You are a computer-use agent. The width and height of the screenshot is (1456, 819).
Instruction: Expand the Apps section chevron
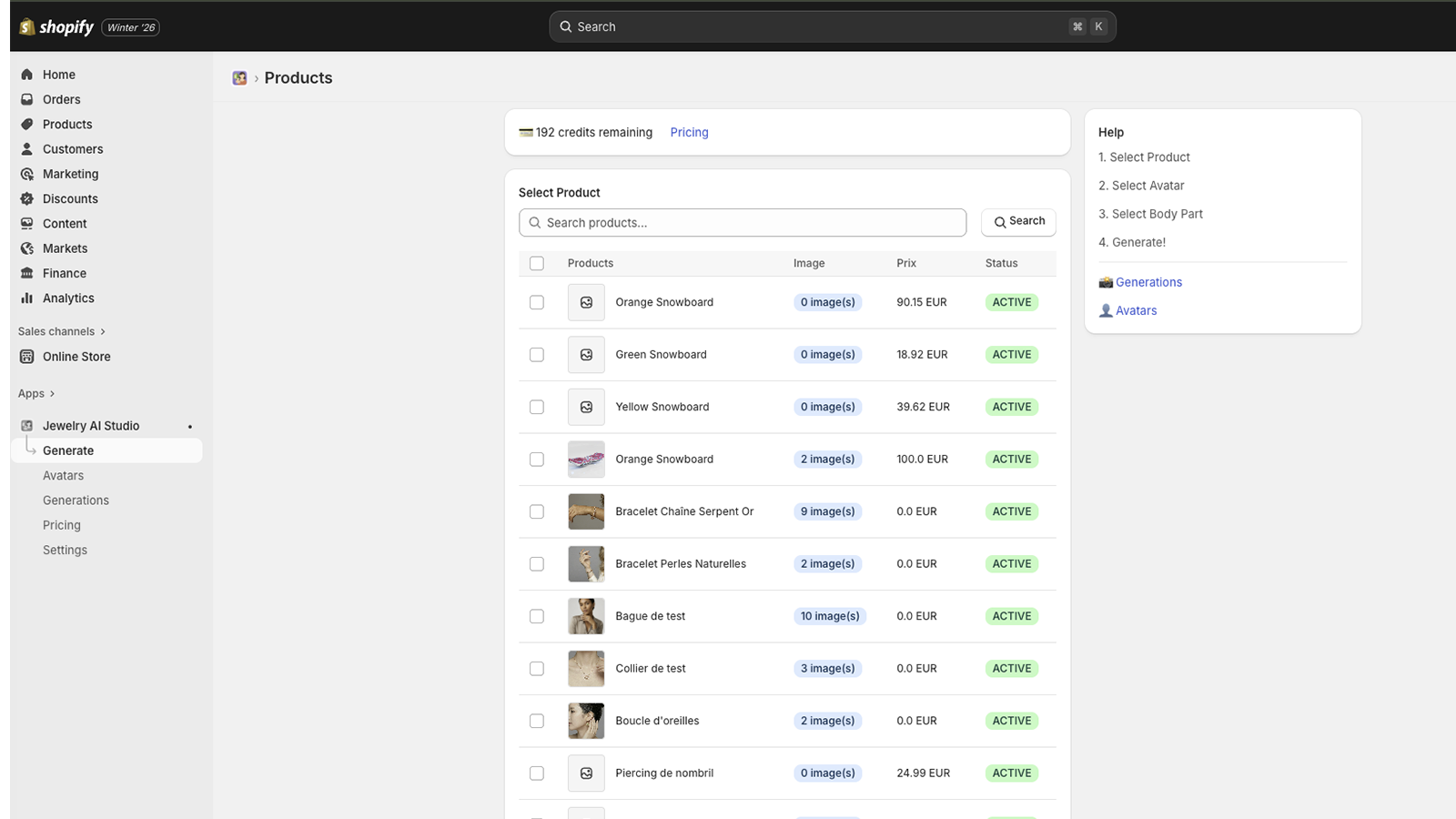coord(52,394)
